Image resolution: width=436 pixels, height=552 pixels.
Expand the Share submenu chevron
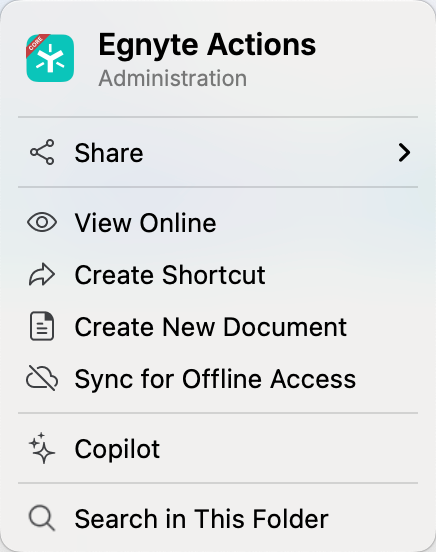(x=404, y=152)
